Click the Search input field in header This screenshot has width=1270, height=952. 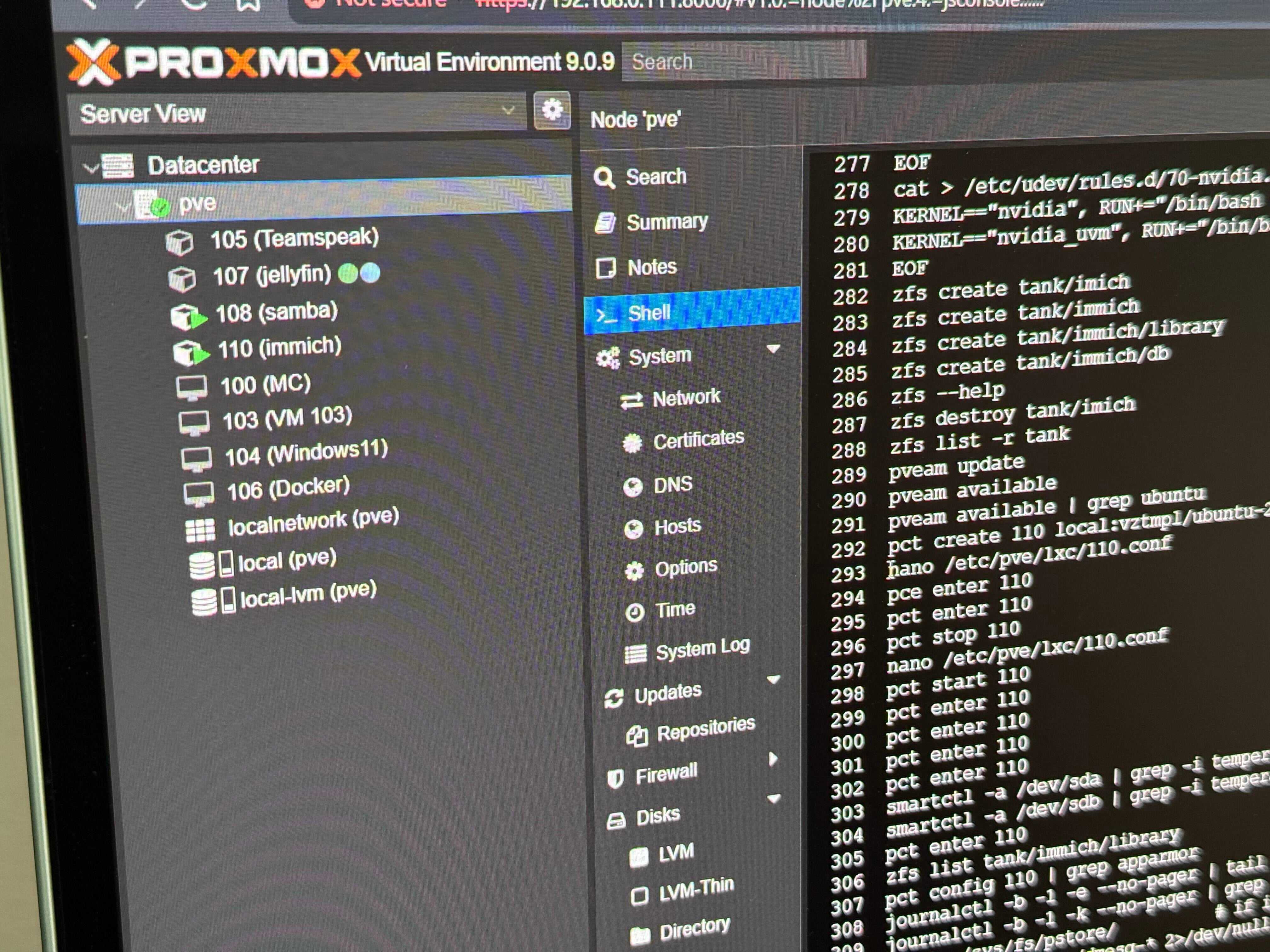744,61
